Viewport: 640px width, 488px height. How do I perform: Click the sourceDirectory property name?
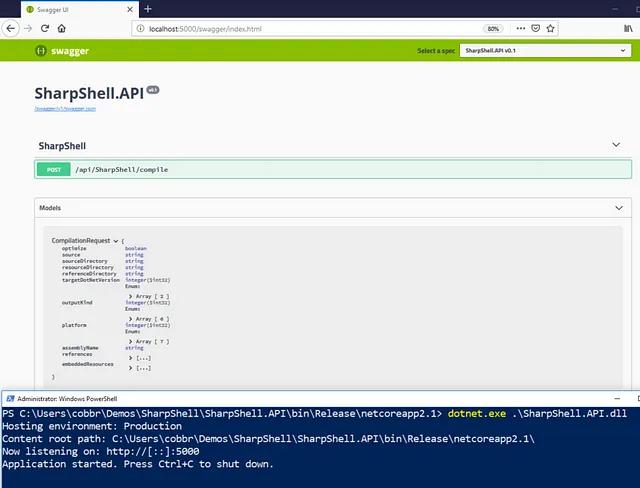(x=84, y=261)
